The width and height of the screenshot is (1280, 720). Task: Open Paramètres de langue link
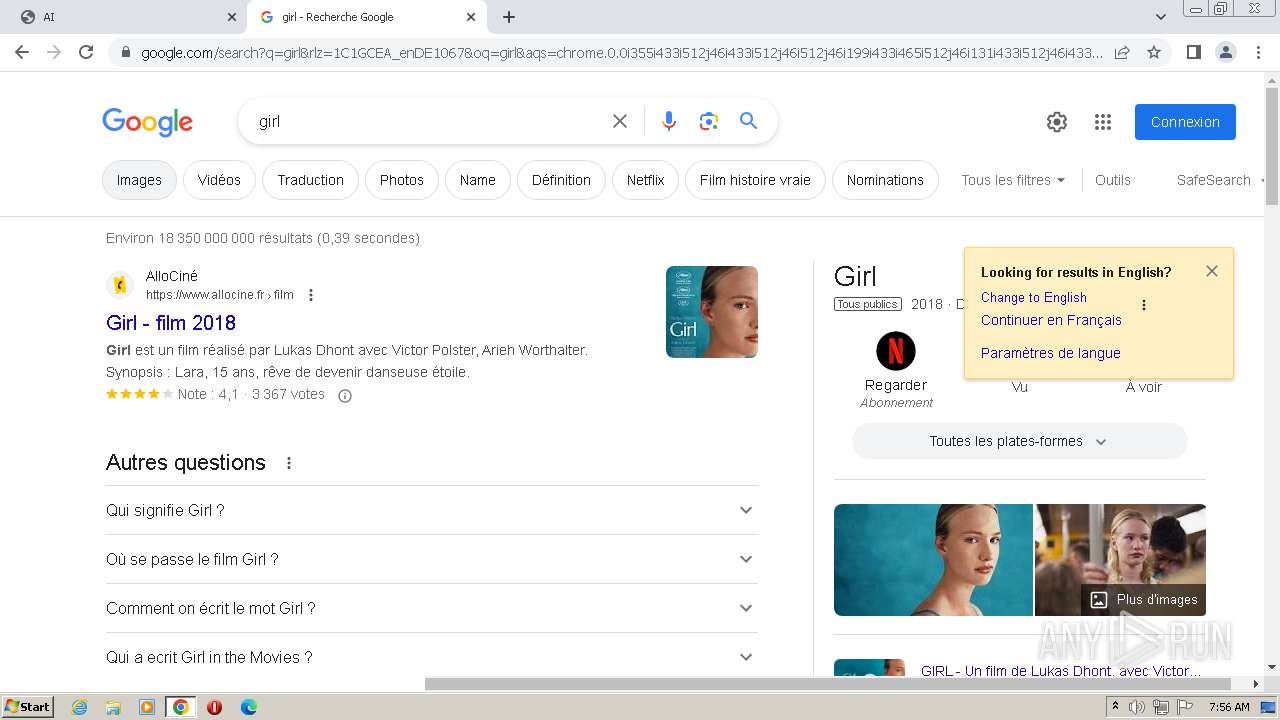click(1051, 353)
